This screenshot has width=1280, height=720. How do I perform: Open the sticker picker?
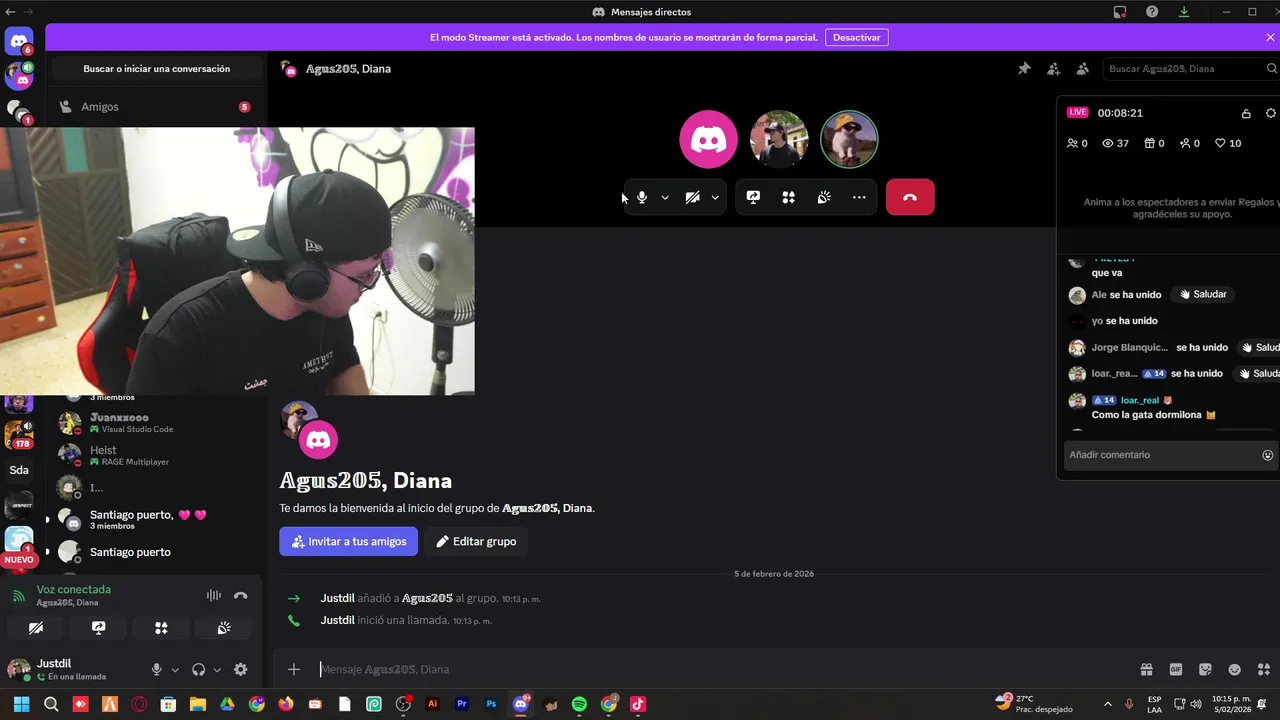click(x=1205, y=669)
